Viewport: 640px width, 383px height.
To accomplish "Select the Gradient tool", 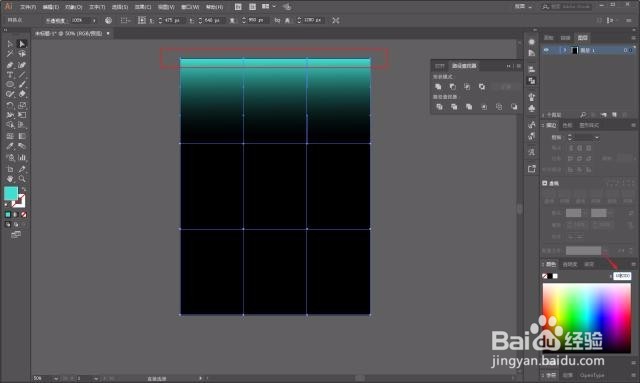I will tap(22, 136).
